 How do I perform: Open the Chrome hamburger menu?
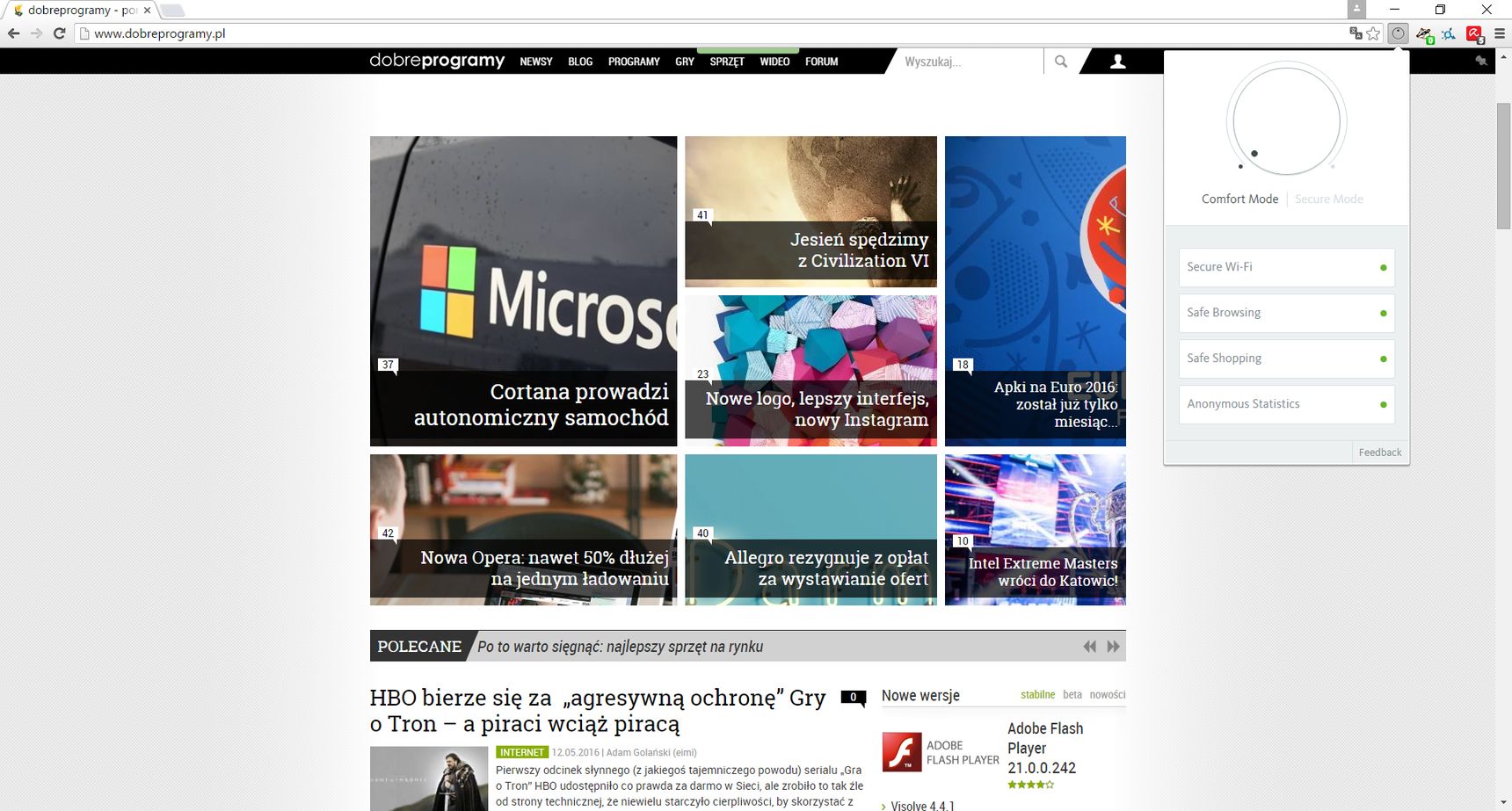coord(1500,33)
